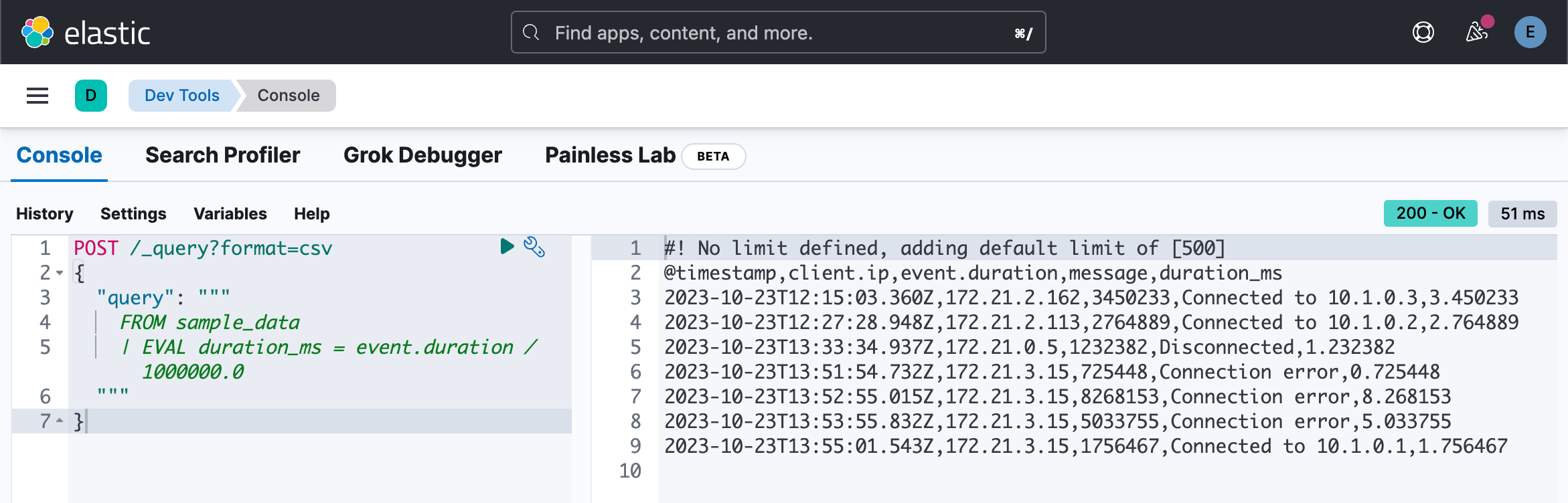
Task: Click output row with duration 5.033755
Action: (x=1057, y=421)
